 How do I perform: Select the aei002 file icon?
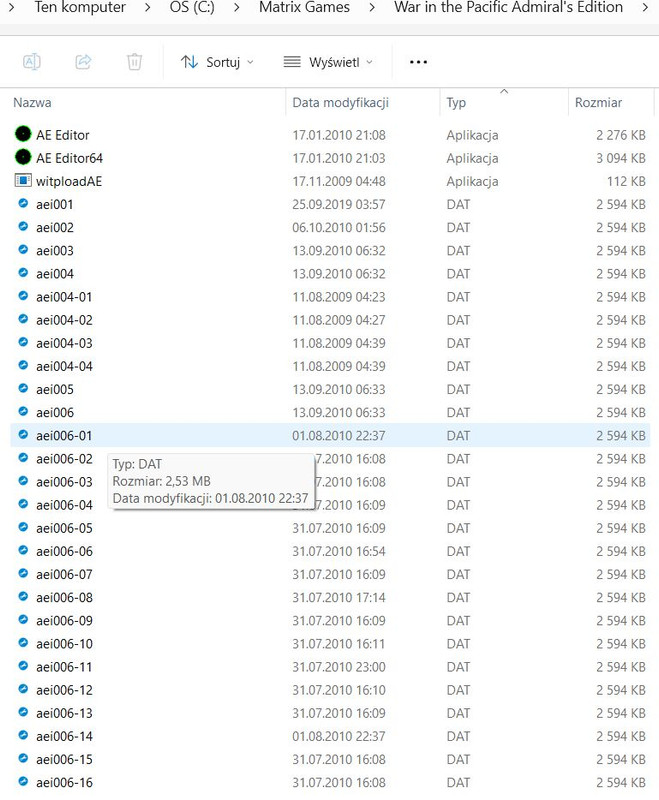(x=23, y=226)
